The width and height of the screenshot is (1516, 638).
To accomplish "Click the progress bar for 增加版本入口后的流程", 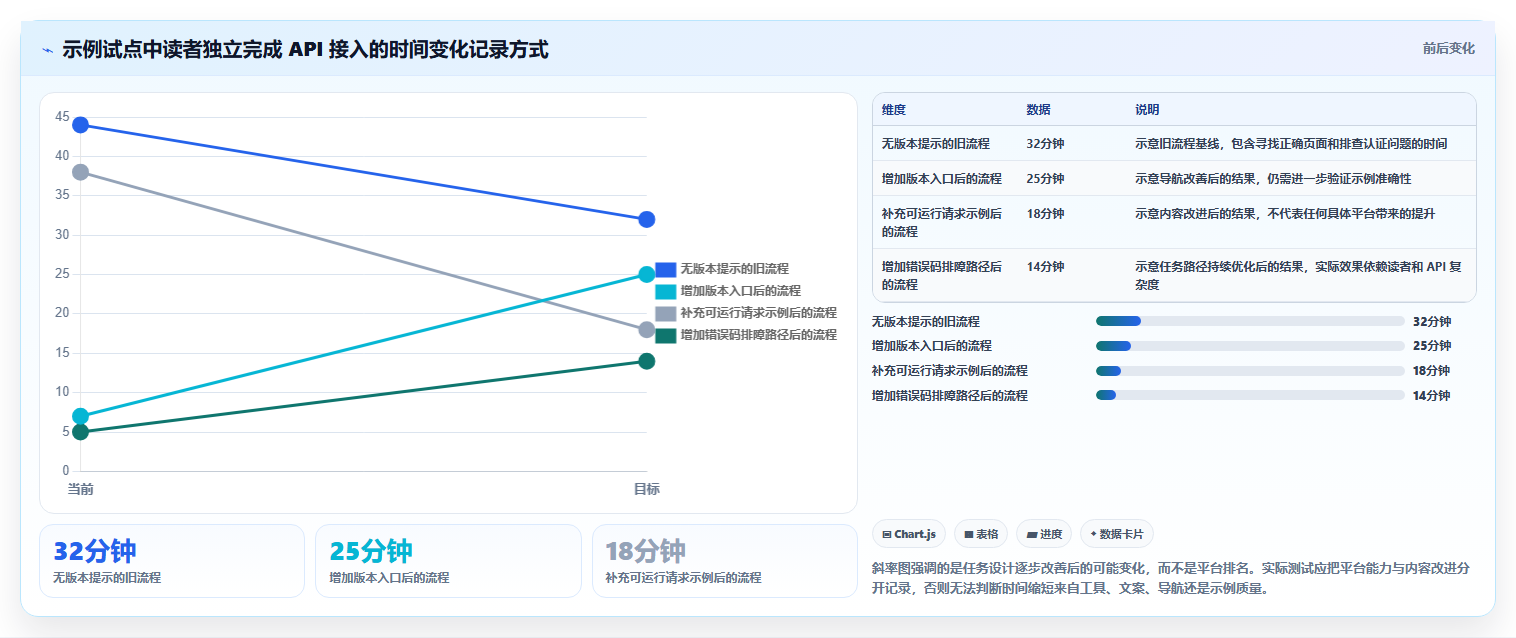I will 1250,346.
